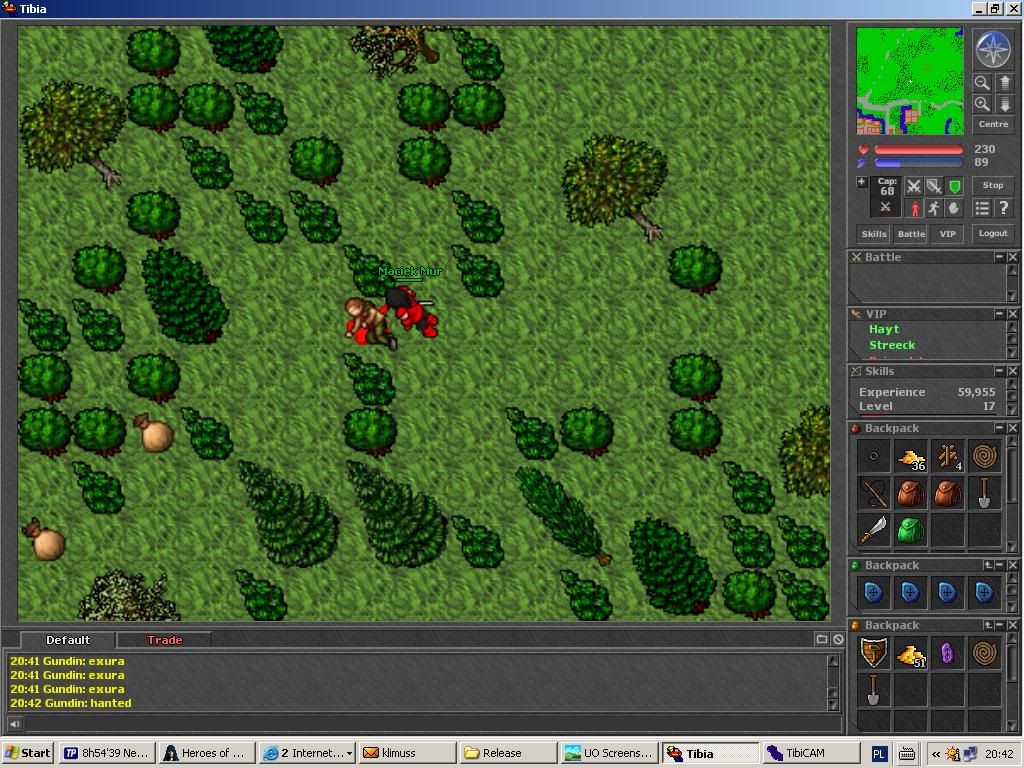Click the blue mana bar
The image size is (1024, 768).
pyautogui.click(x=918, y=163)
